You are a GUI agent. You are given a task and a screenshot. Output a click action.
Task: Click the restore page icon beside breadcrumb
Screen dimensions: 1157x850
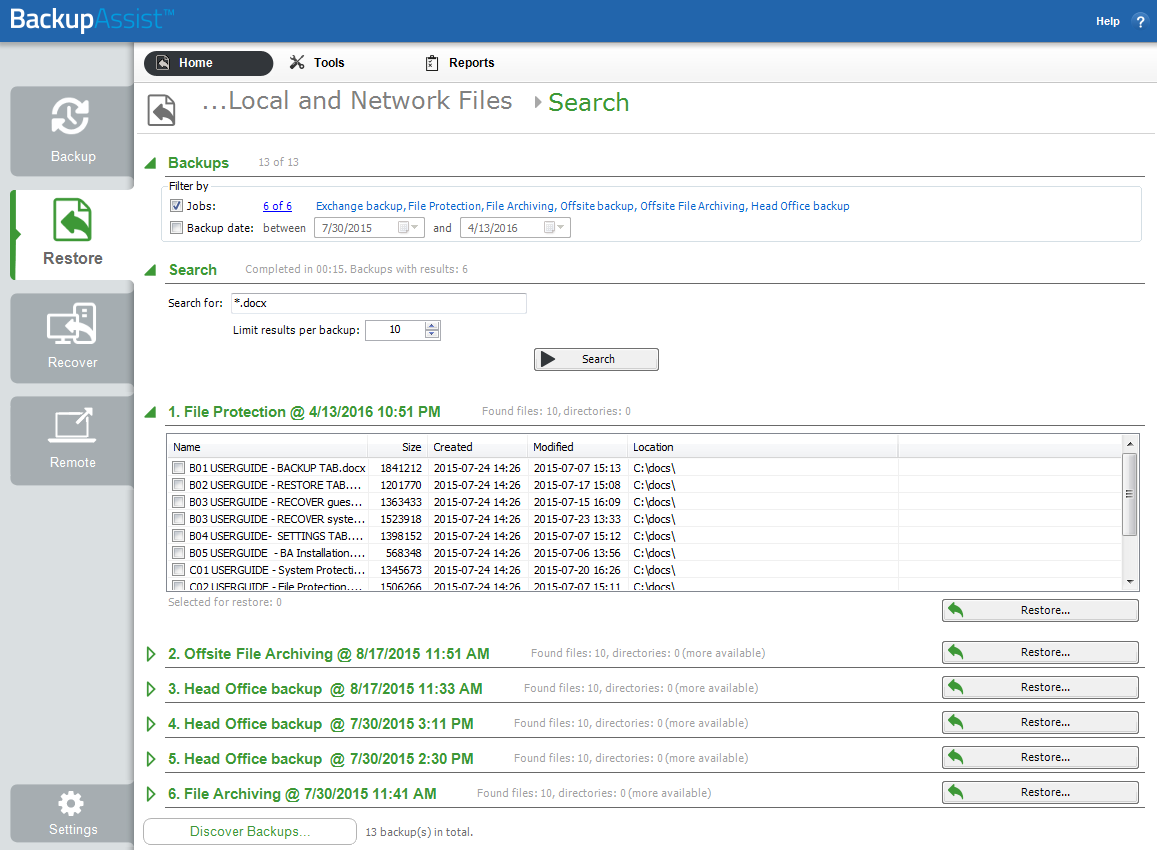162,110
